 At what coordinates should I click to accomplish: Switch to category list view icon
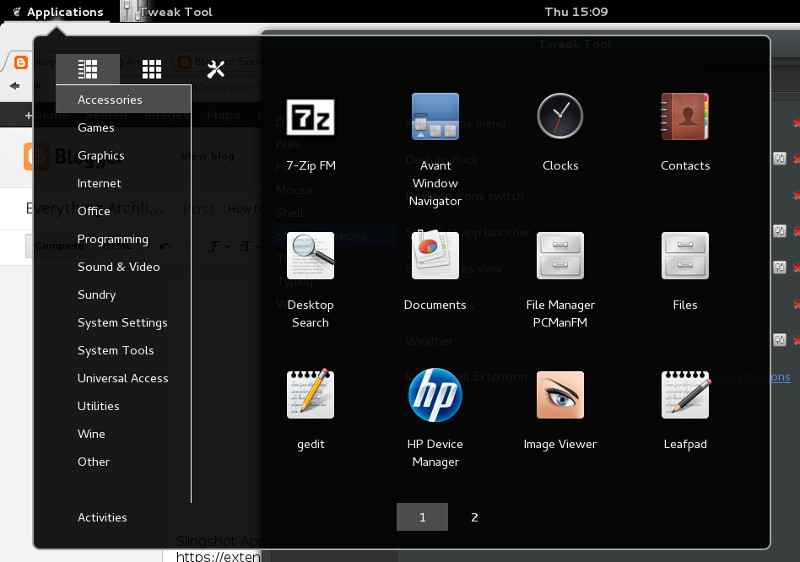(88, 69)
